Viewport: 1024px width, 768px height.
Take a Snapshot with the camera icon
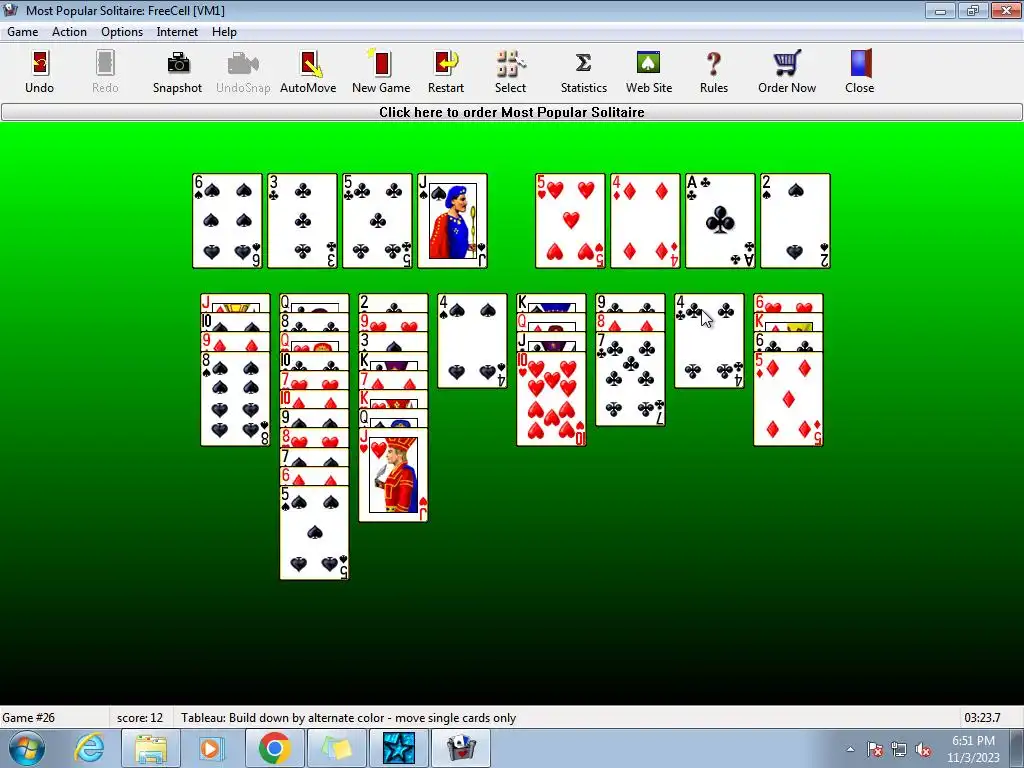(x=177, y=72)
